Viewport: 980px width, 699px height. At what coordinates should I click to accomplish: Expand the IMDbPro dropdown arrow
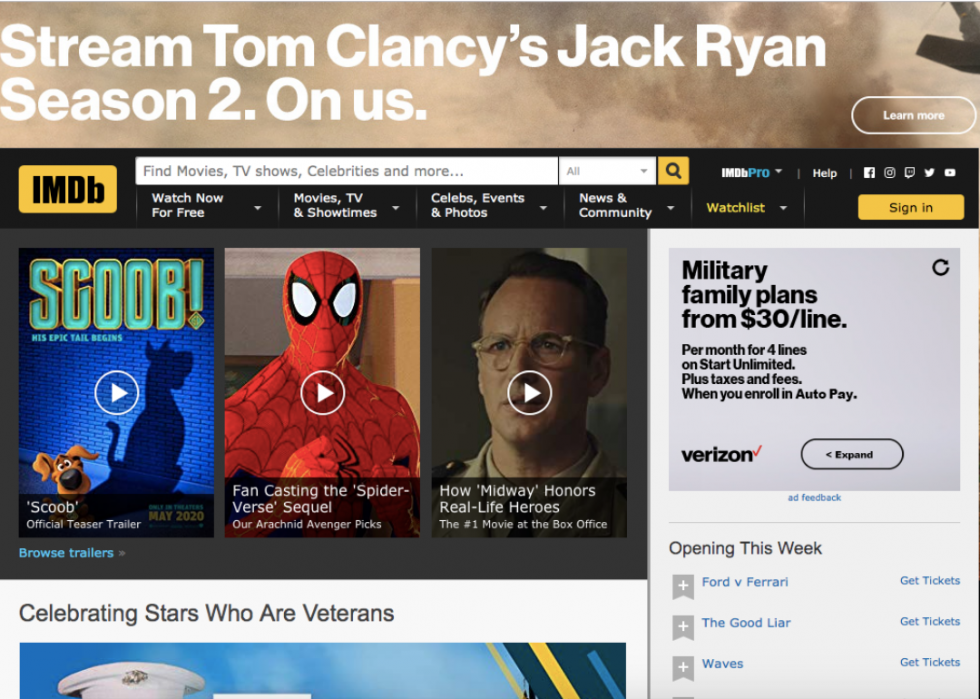tap(778, 171)
